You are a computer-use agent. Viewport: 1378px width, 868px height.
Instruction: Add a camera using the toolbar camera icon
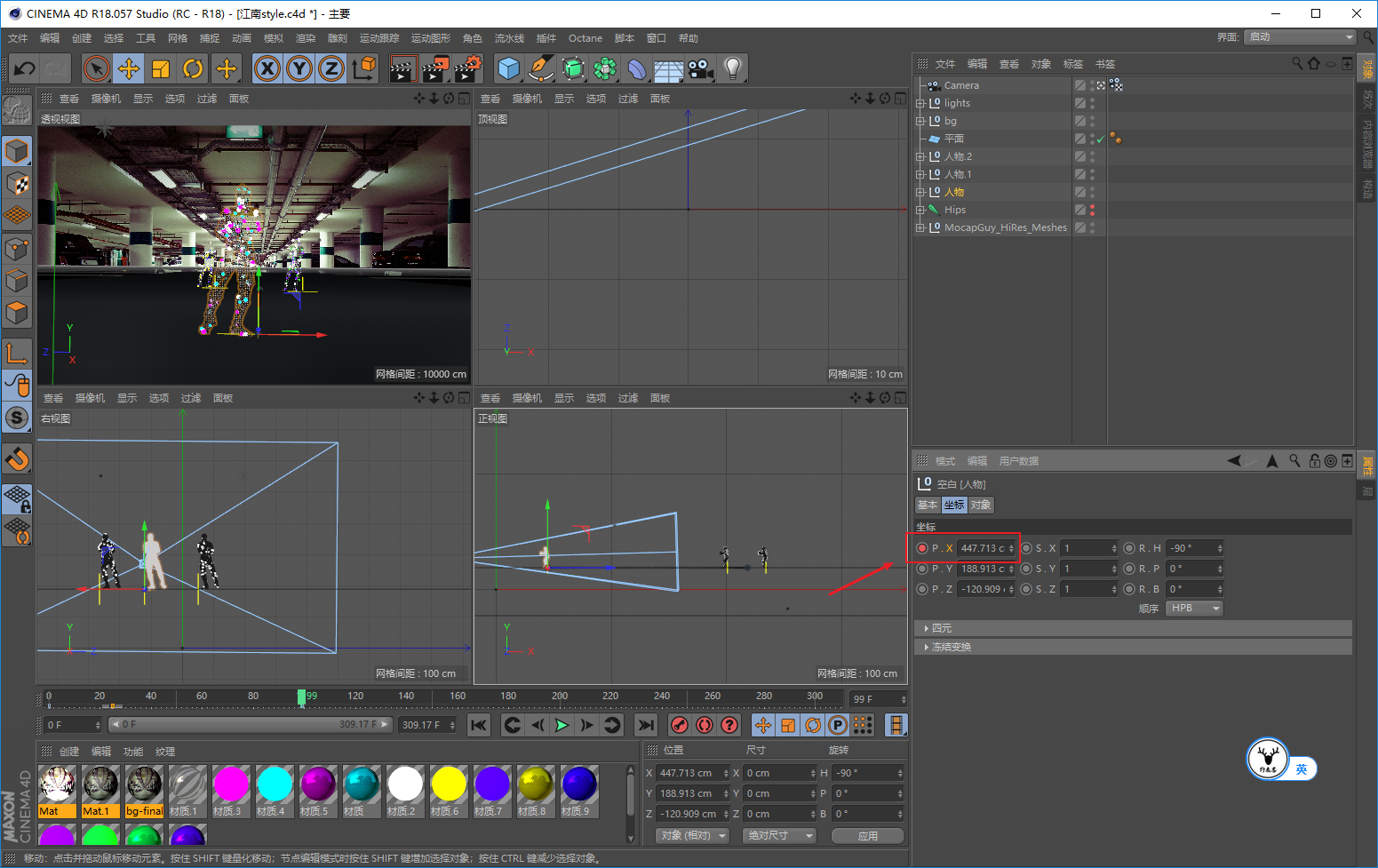click(x=701, y=68)
